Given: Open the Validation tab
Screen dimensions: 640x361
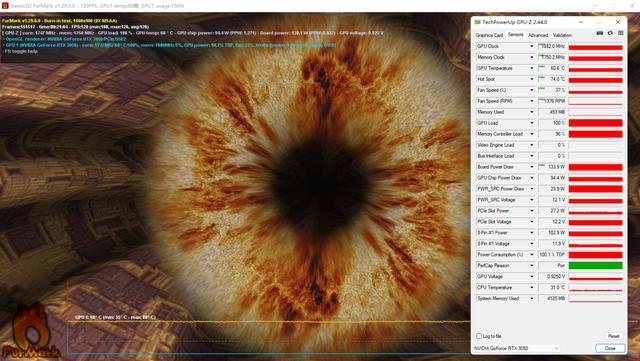Looking at the screenshot, I should [x=562, y=36].
